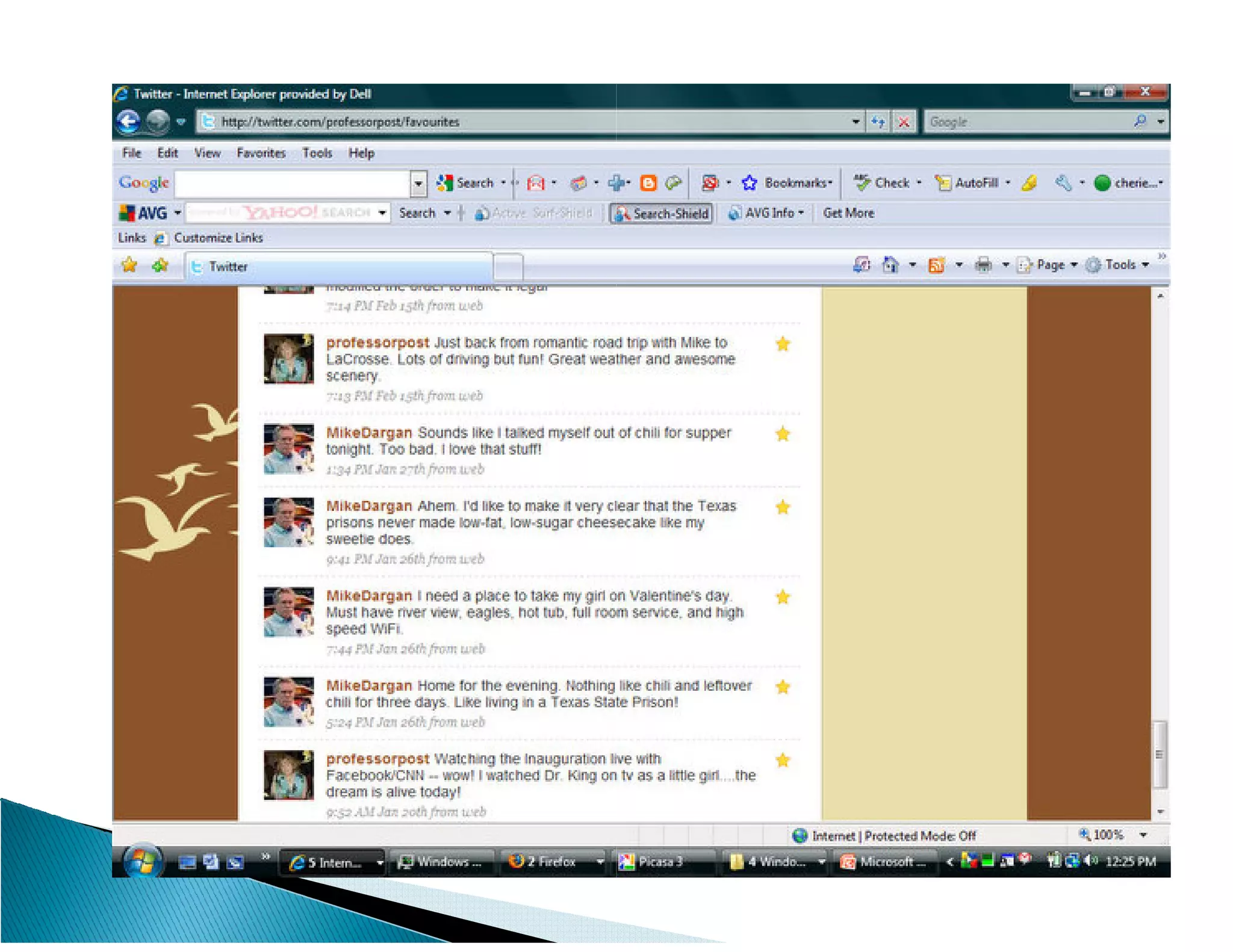Viewport: 1233px width, 952px height.
Task: Open the Gmail envelope toolbar icon
Action: point(535,183)
